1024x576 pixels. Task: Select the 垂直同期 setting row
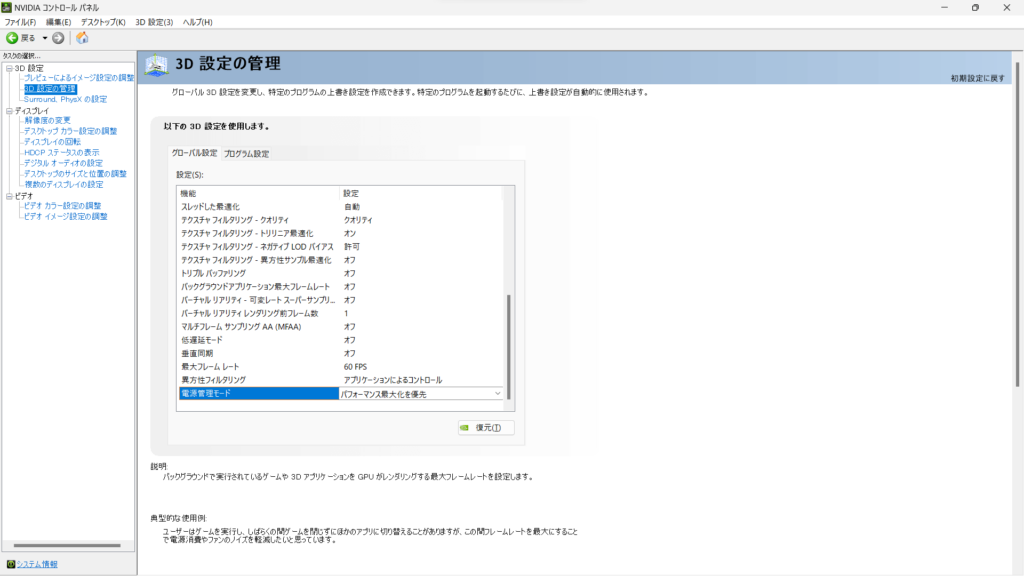point(341,353)
